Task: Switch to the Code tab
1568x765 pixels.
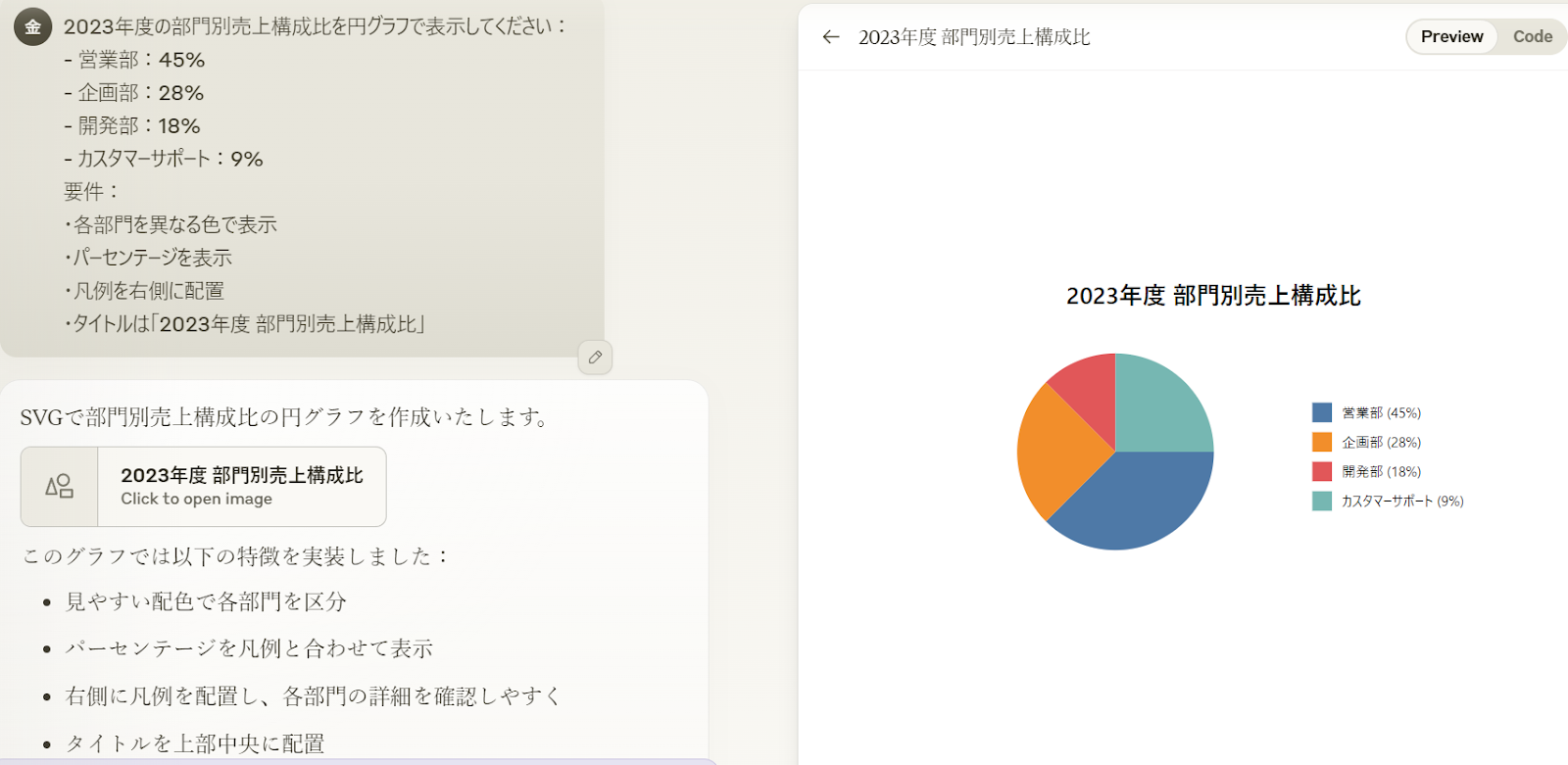Action: (x=1532, y=37)
